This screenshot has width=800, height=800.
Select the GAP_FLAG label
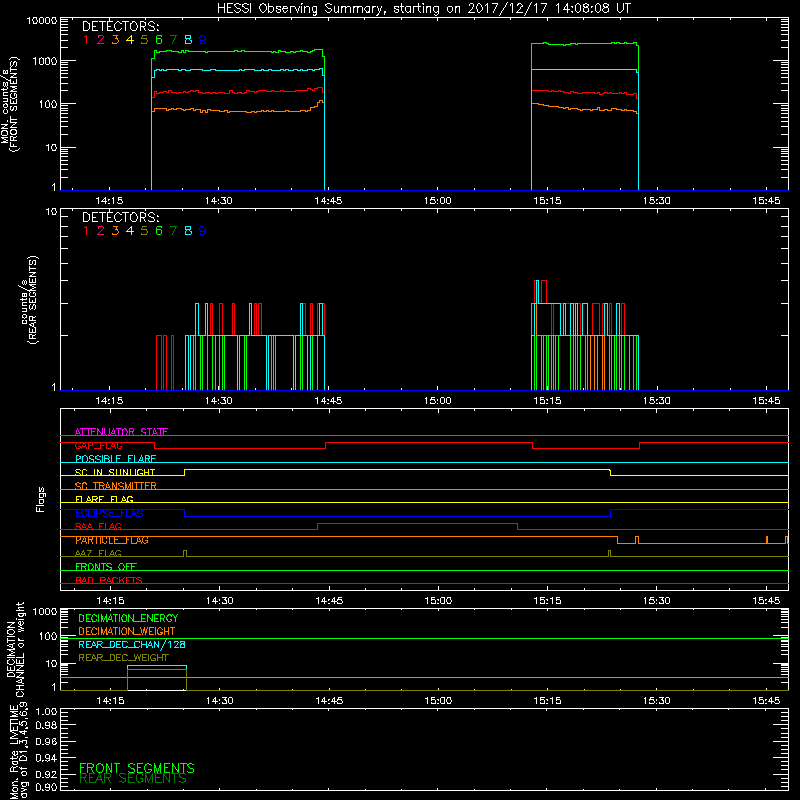point(98,445)
